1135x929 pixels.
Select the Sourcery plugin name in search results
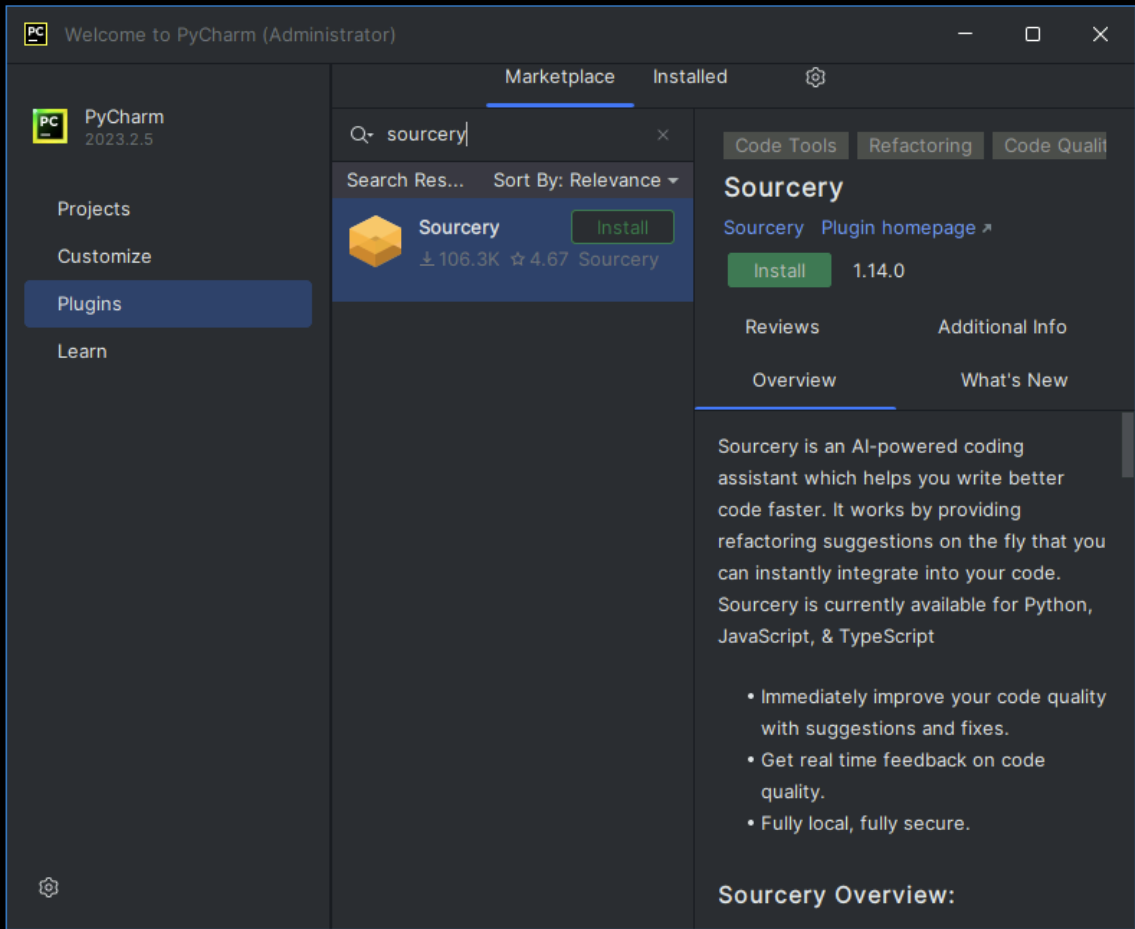point(459,227)
